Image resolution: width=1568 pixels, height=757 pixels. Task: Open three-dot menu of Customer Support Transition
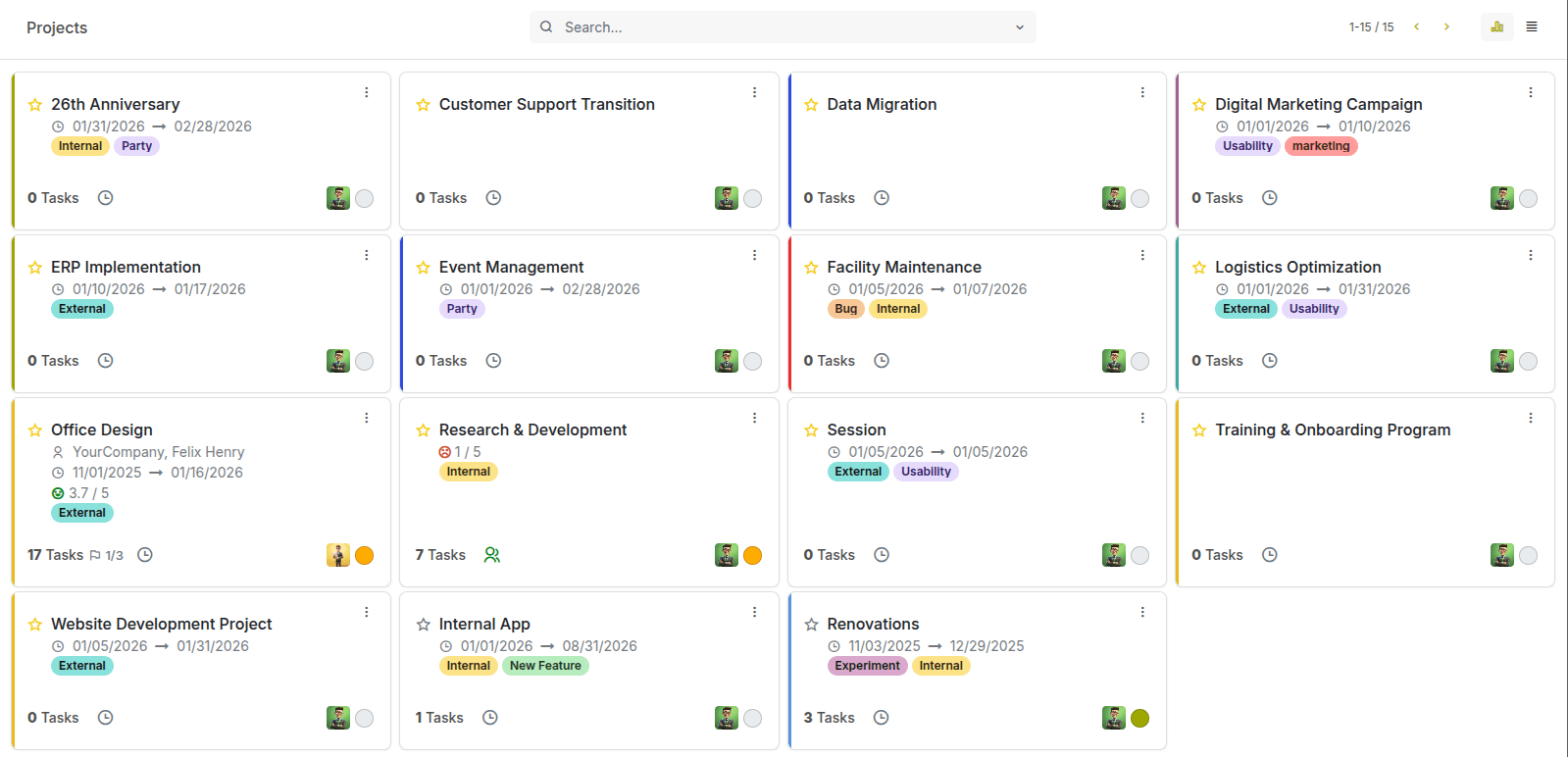pos(754,92)
